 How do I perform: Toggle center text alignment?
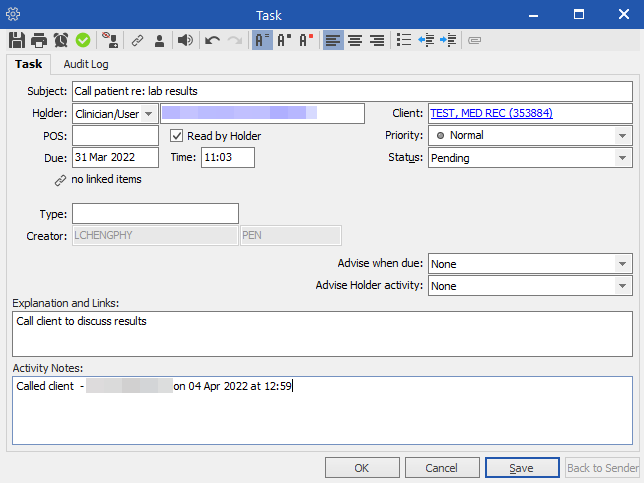click(x=355, y=40)
